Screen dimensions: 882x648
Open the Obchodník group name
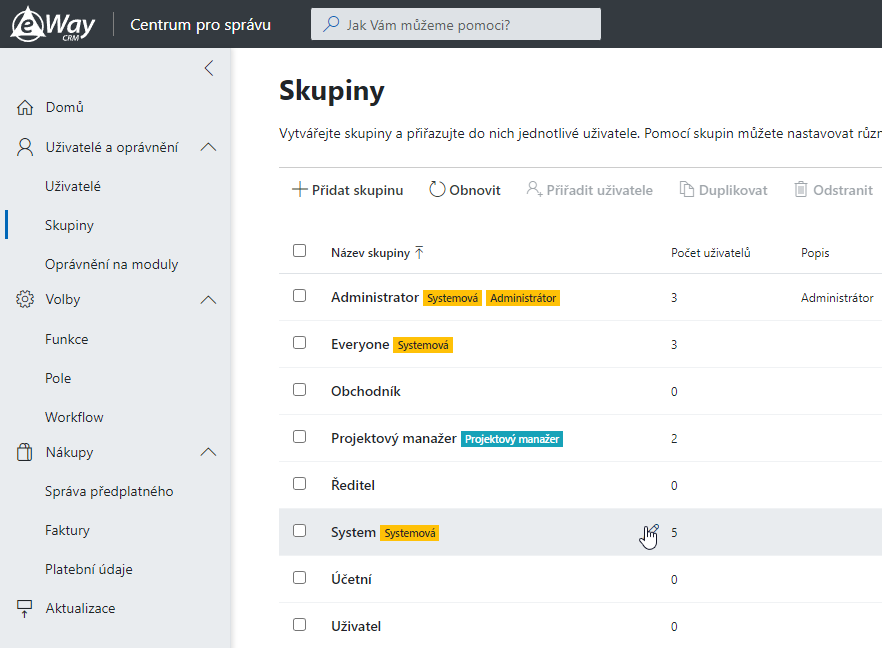click(366, 391)
